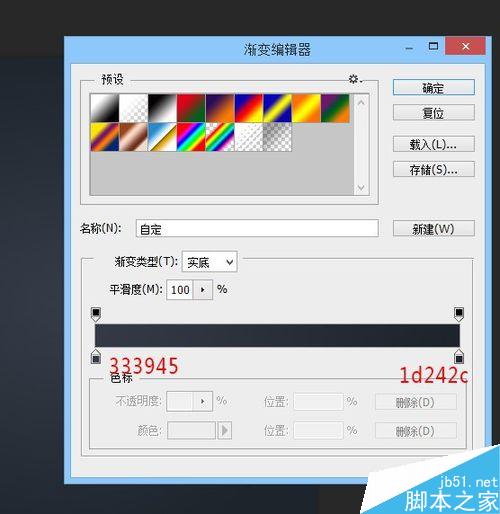Select the orange, yellow, orange gradient preset
This screenshot has width=500, height=514.
(306, 108)
